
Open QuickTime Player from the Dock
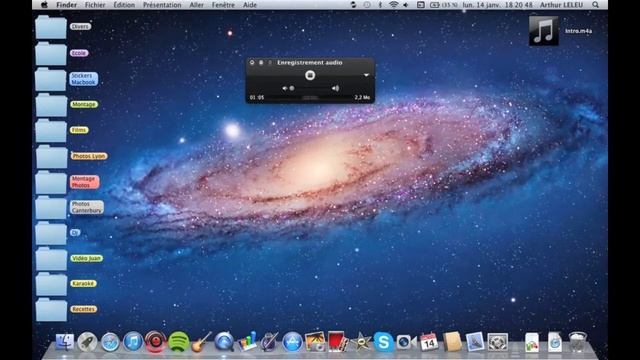pyautogui.click(x=224, y=342)
